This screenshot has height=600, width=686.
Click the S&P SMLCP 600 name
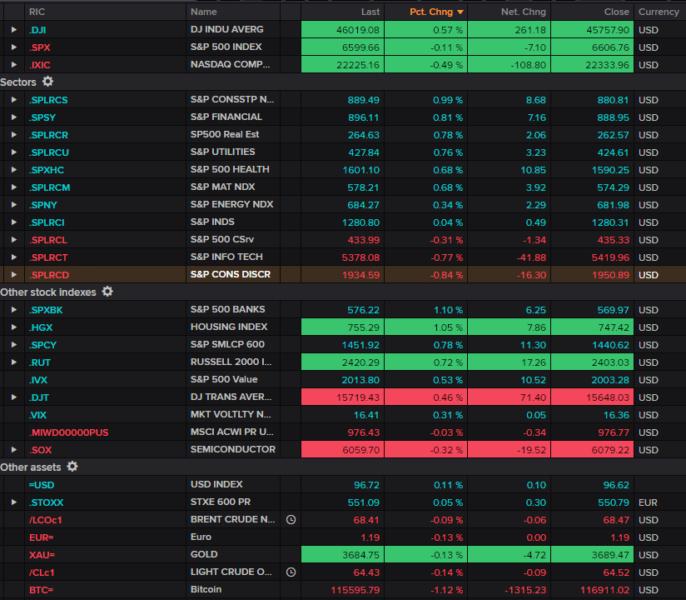click(x=227, y=344)
